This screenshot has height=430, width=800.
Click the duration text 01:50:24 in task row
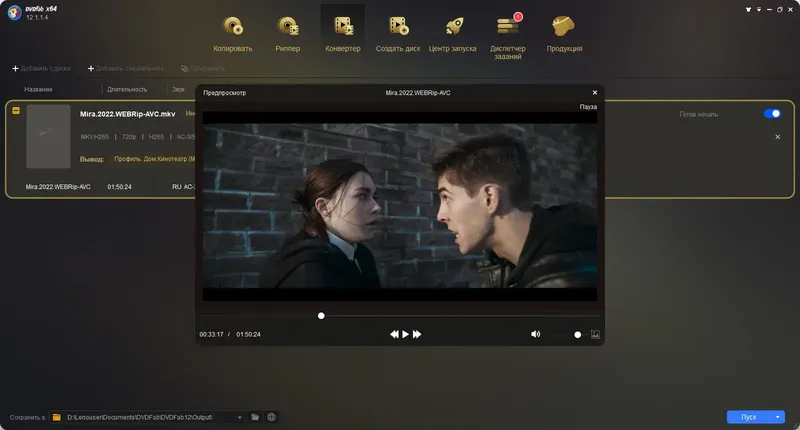(119, 187)
